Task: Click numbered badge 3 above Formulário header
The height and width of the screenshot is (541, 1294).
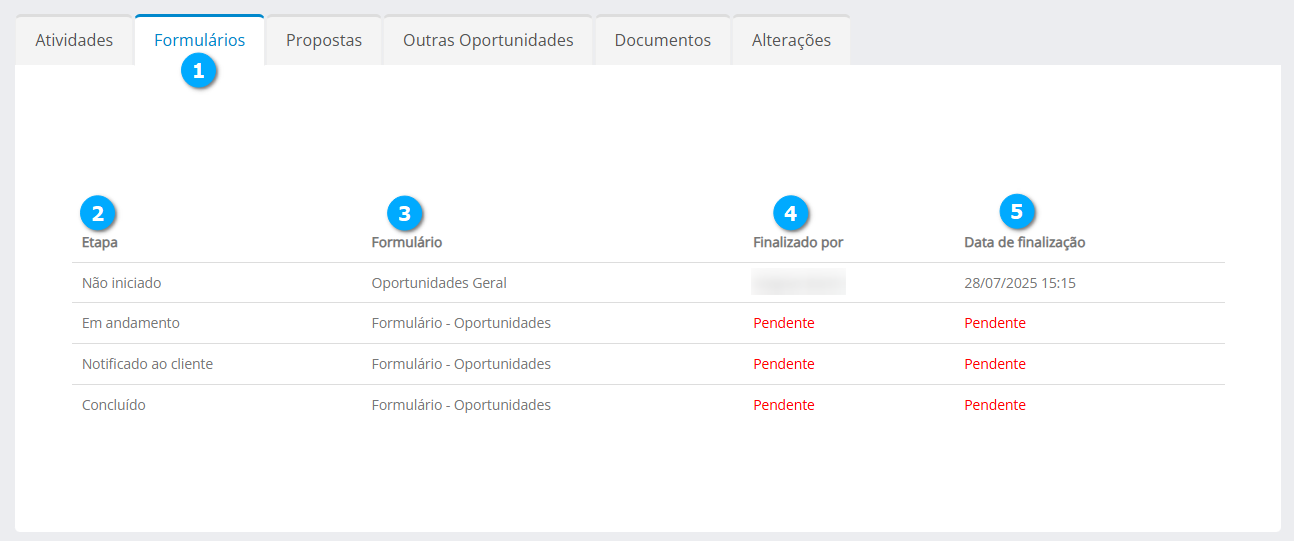Action: [x=405, y=212]
